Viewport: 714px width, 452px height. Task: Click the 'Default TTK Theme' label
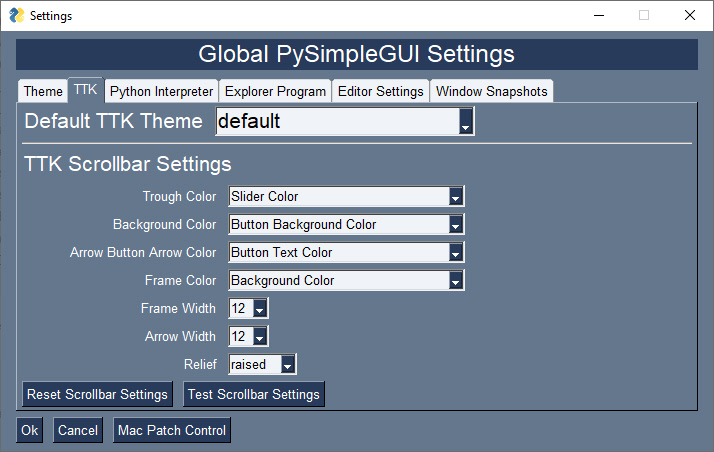(113, 121)
